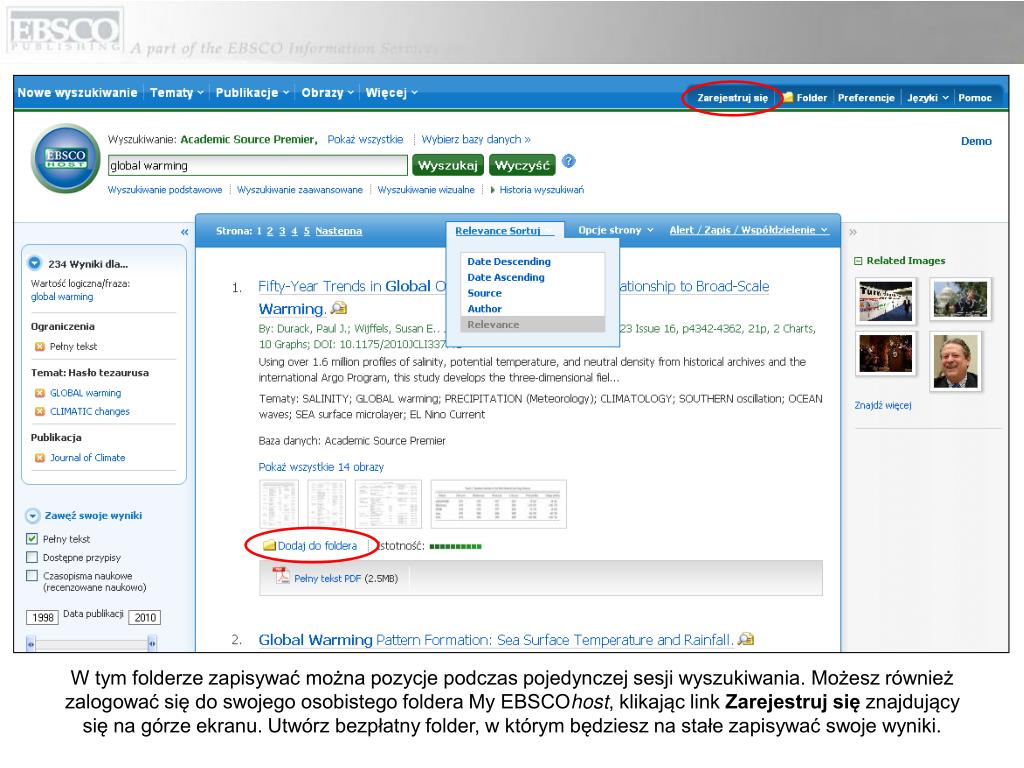Open the Języki language dropdown
The image size is (1024, 768).
click(x=927, y=98)
